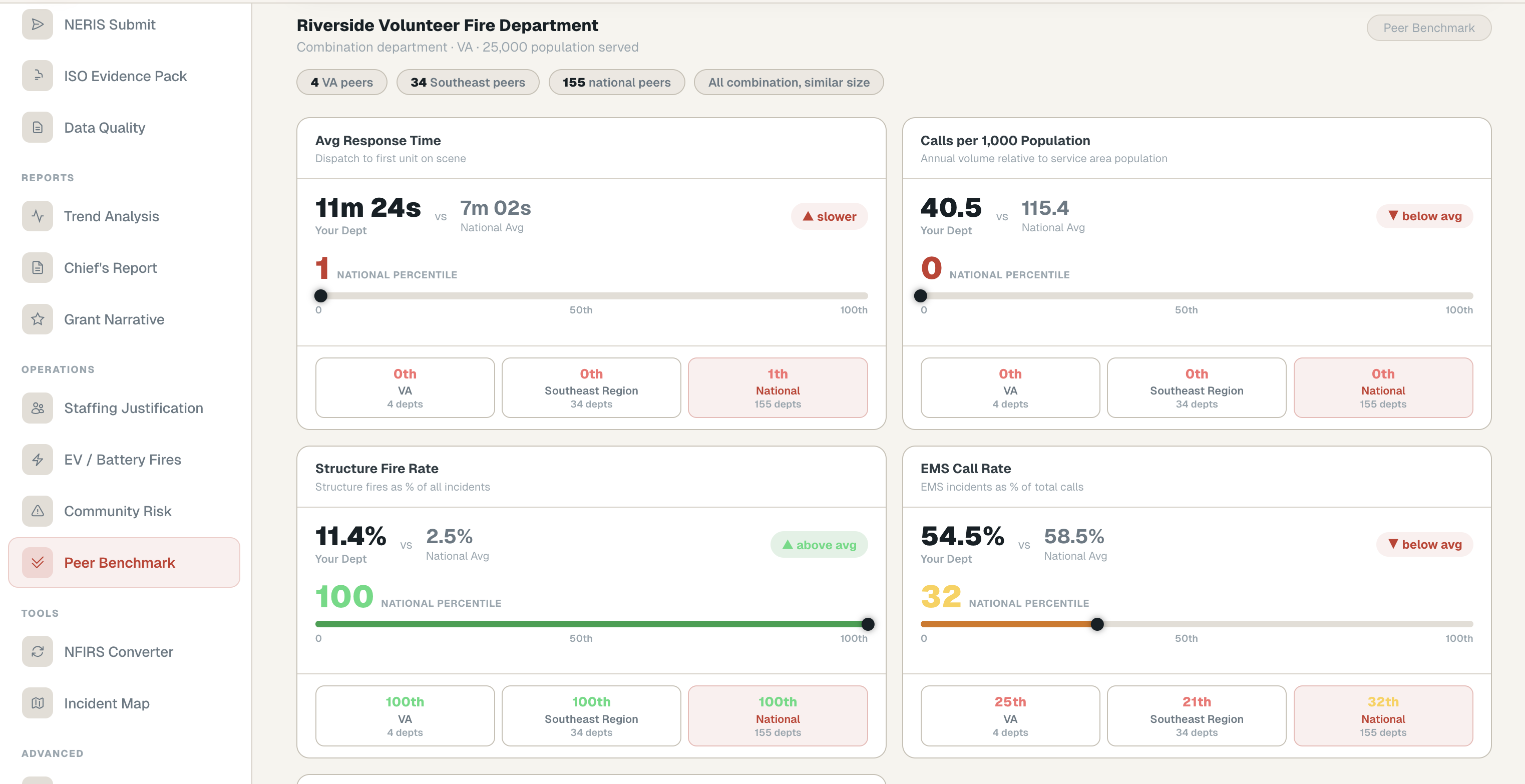Click the EMS Call Rate percentile slider handle

(x=1097, y=623)
